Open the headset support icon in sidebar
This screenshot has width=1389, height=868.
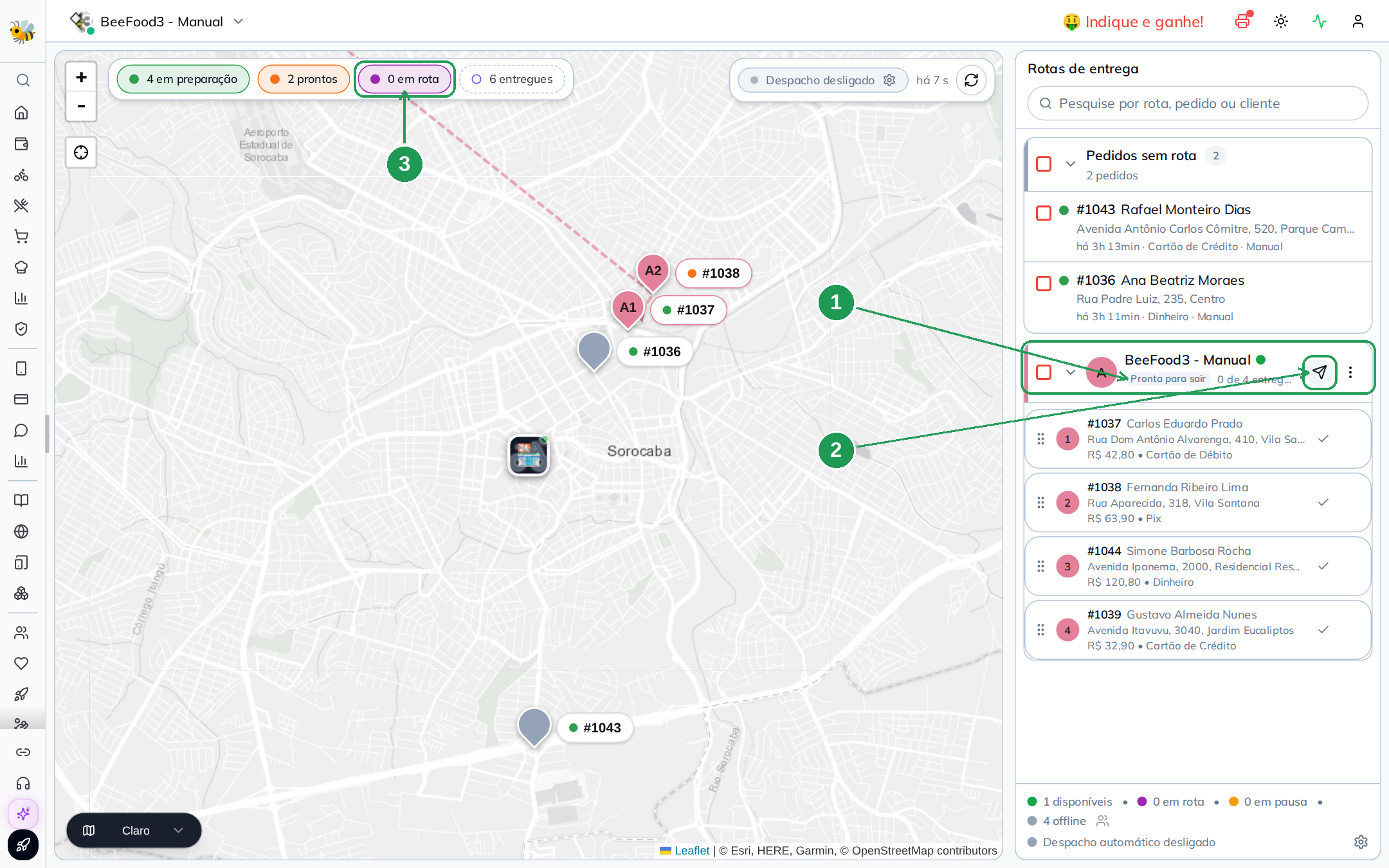click(23, 783)
